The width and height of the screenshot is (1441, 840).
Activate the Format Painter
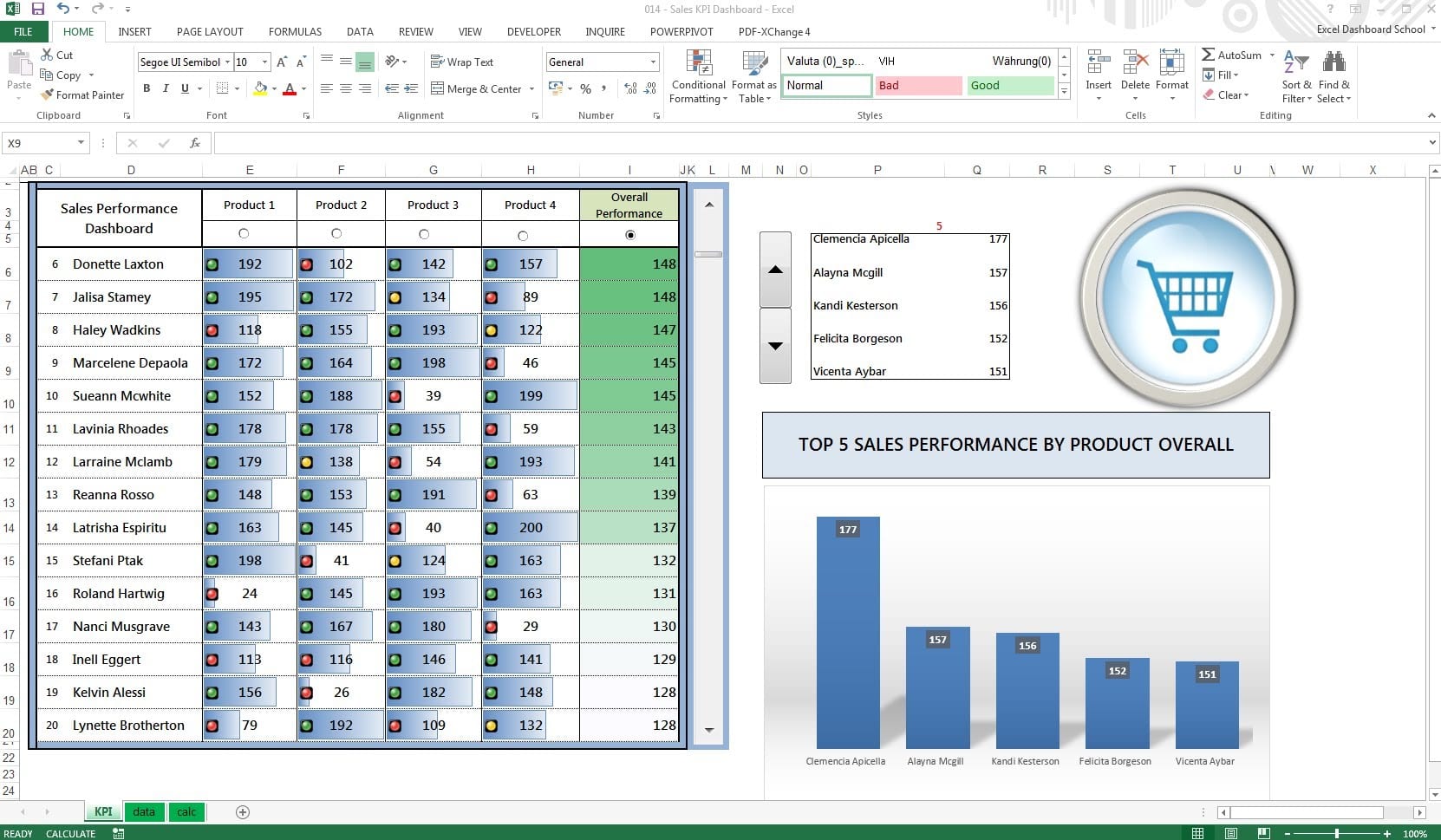(x=82, y=94)
